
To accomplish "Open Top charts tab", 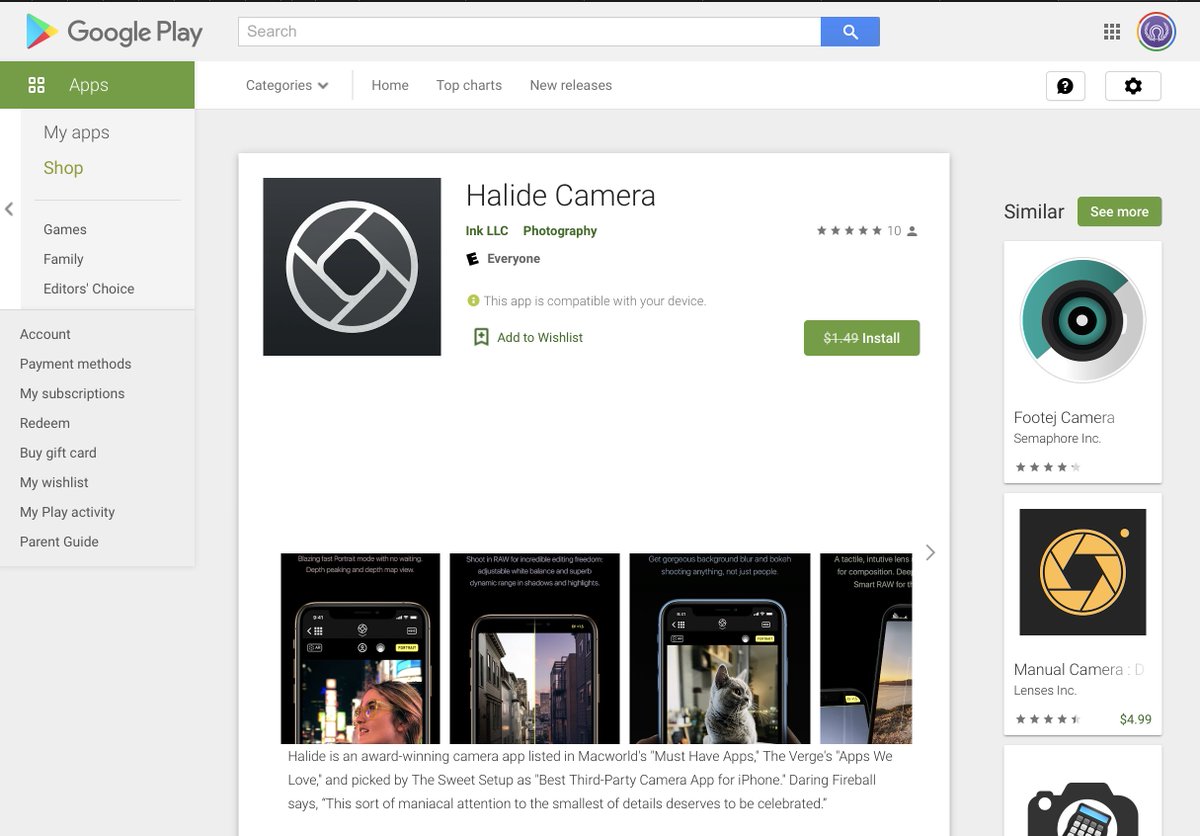I will [469, 86].
